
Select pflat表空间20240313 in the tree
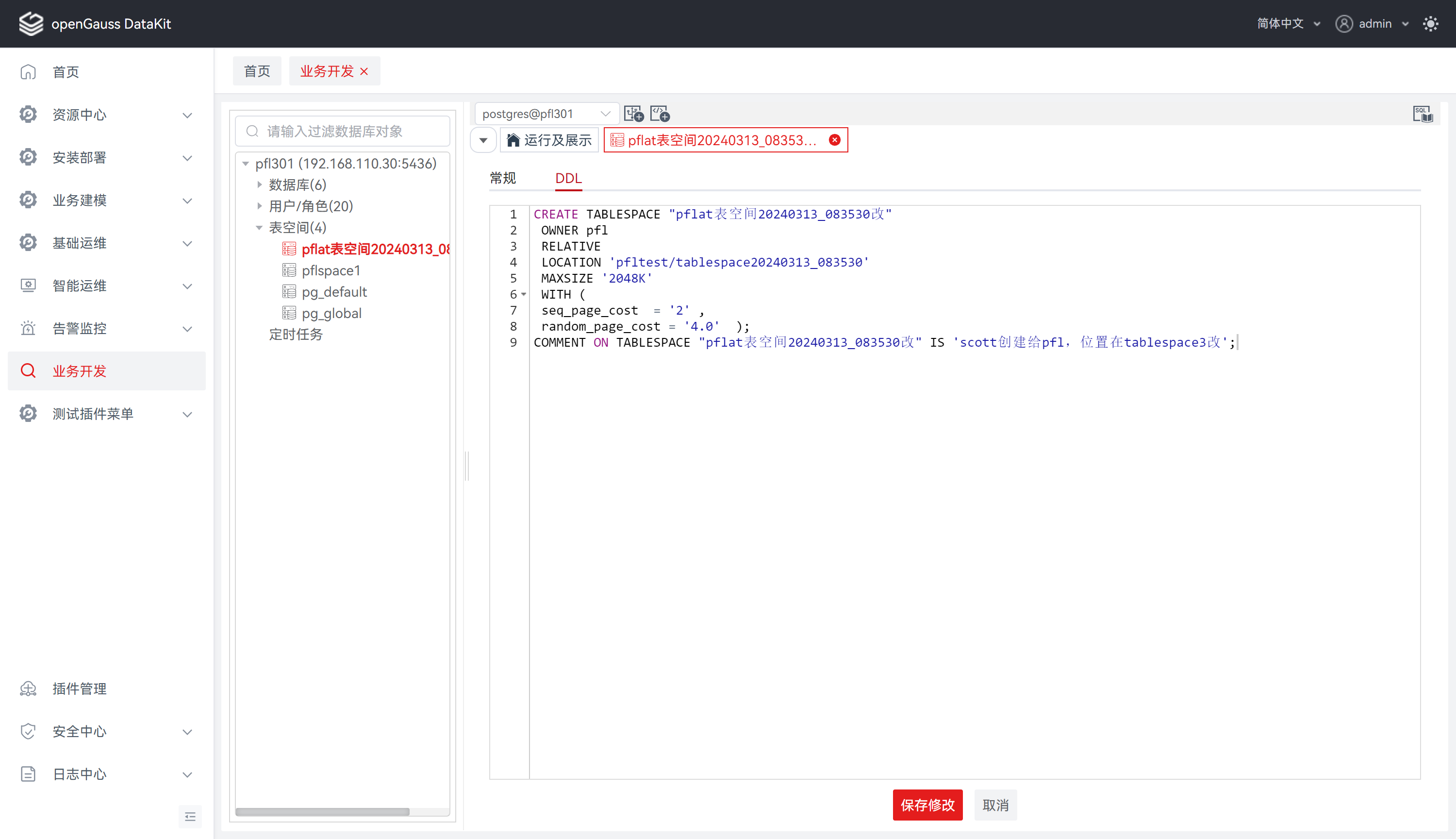coord(376,249)
